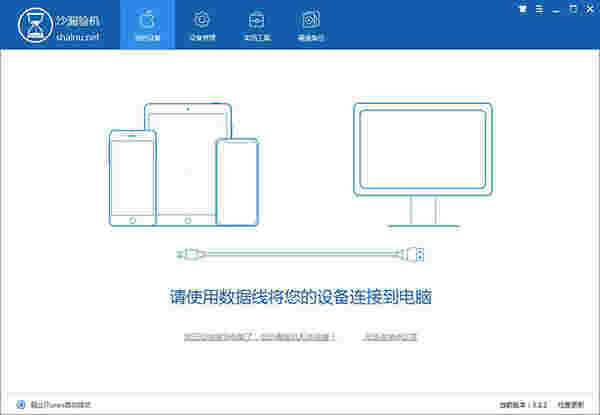600x415 pixels.
Task: Click the underlined link beside the gray hint
Action: click(x=390, y=337)
